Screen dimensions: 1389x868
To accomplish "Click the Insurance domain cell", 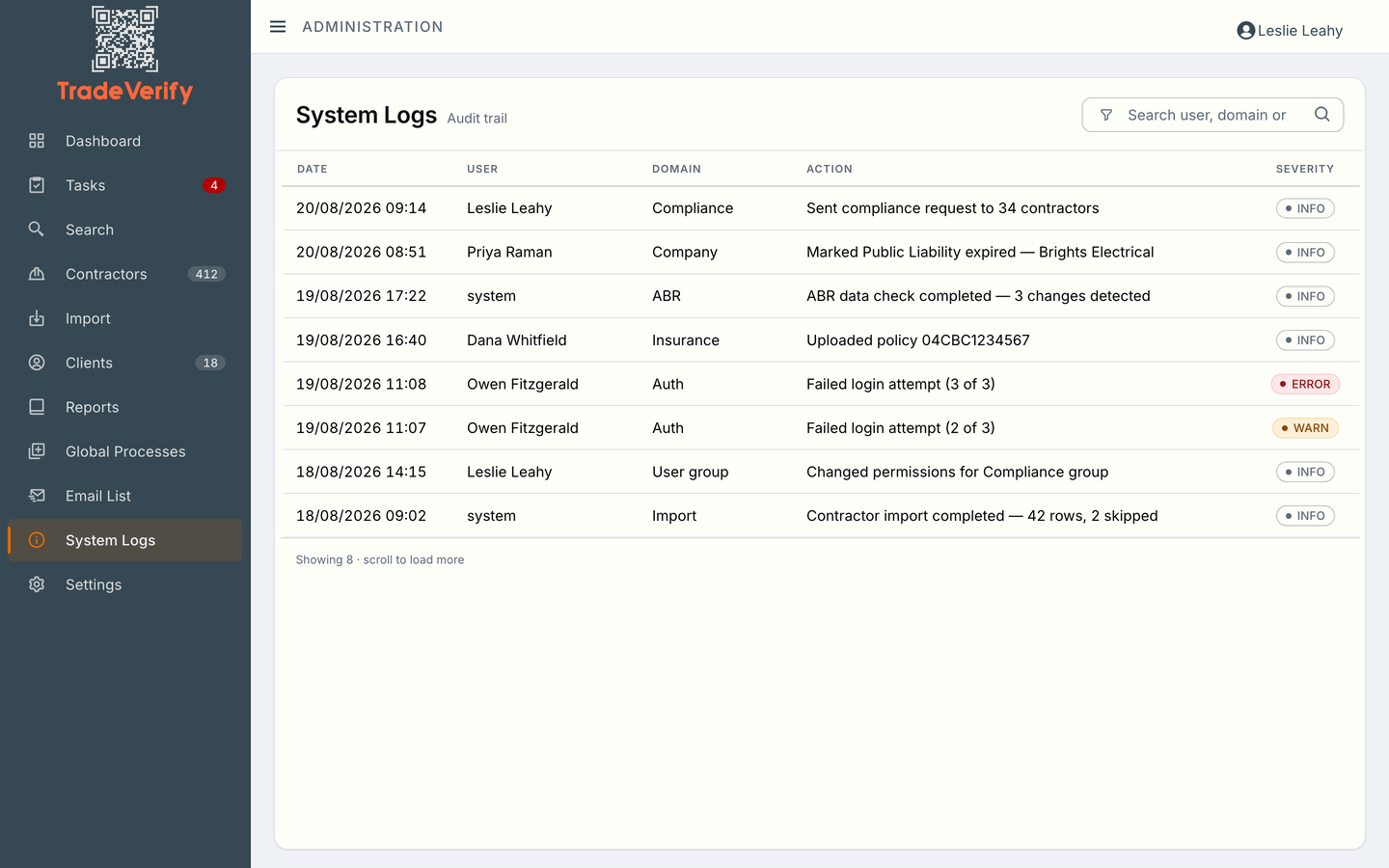I will 686,340.
